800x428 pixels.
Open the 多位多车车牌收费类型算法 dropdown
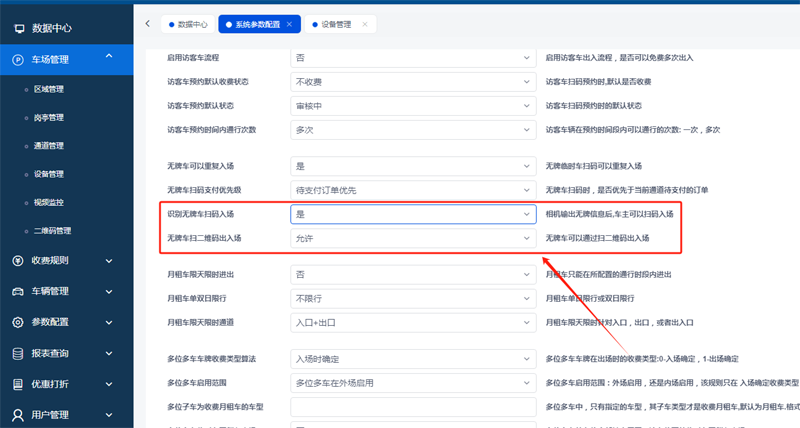(x=413, y=359)
